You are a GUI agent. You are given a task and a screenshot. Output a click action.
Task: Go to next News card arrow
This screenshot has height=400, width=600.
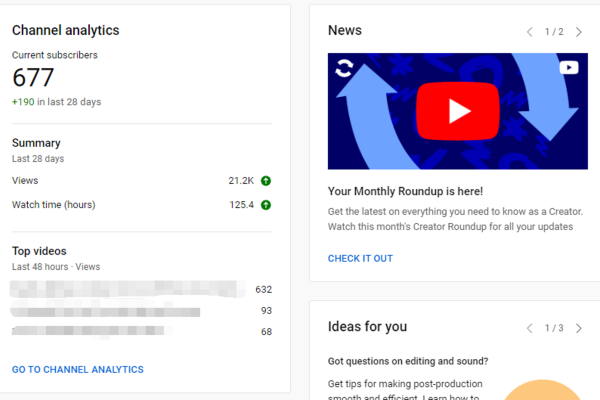[x=579, y=32]
